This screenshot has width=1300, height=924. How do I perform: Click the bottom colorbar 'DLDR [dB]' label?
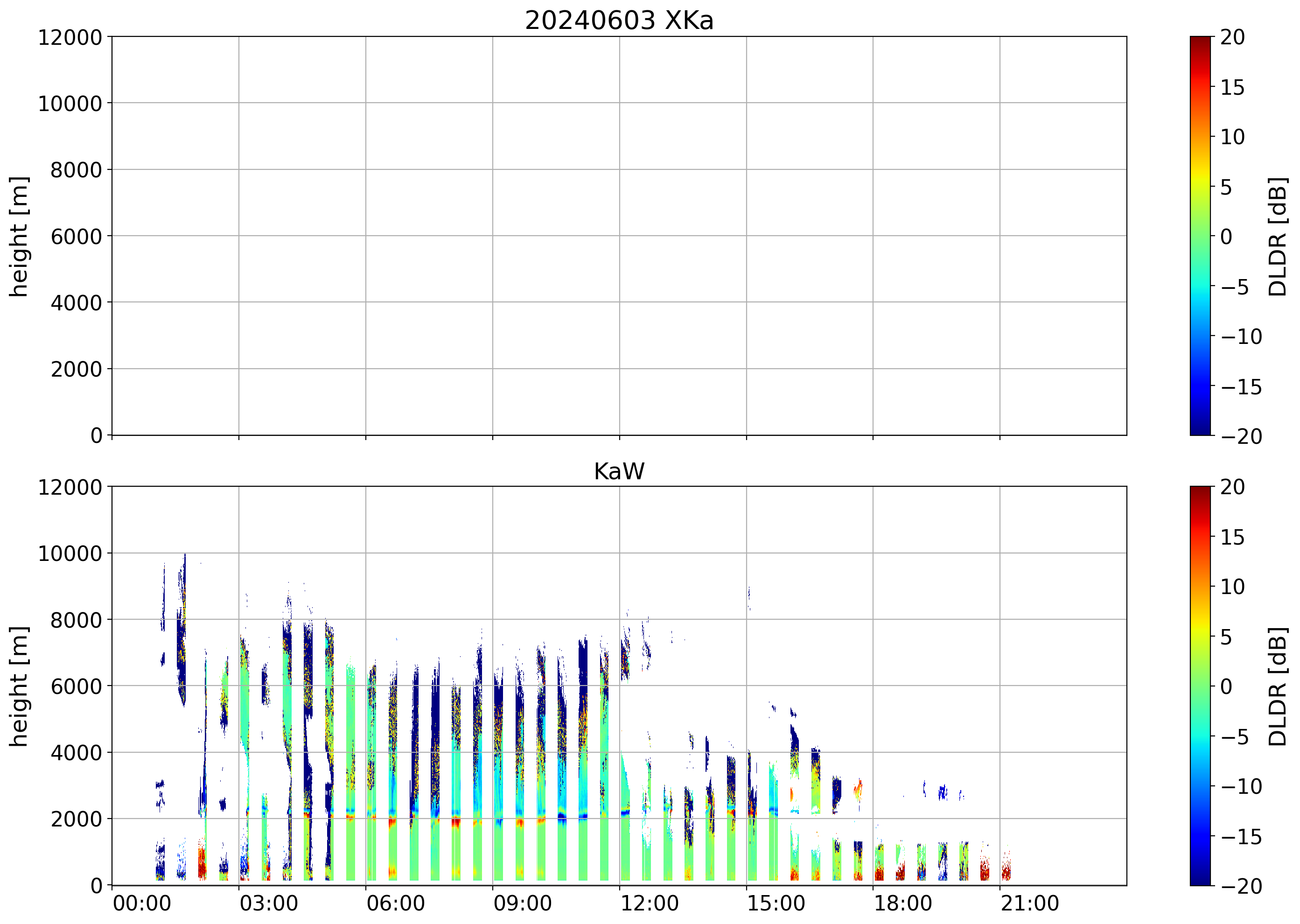click(x=1278, y=686)
